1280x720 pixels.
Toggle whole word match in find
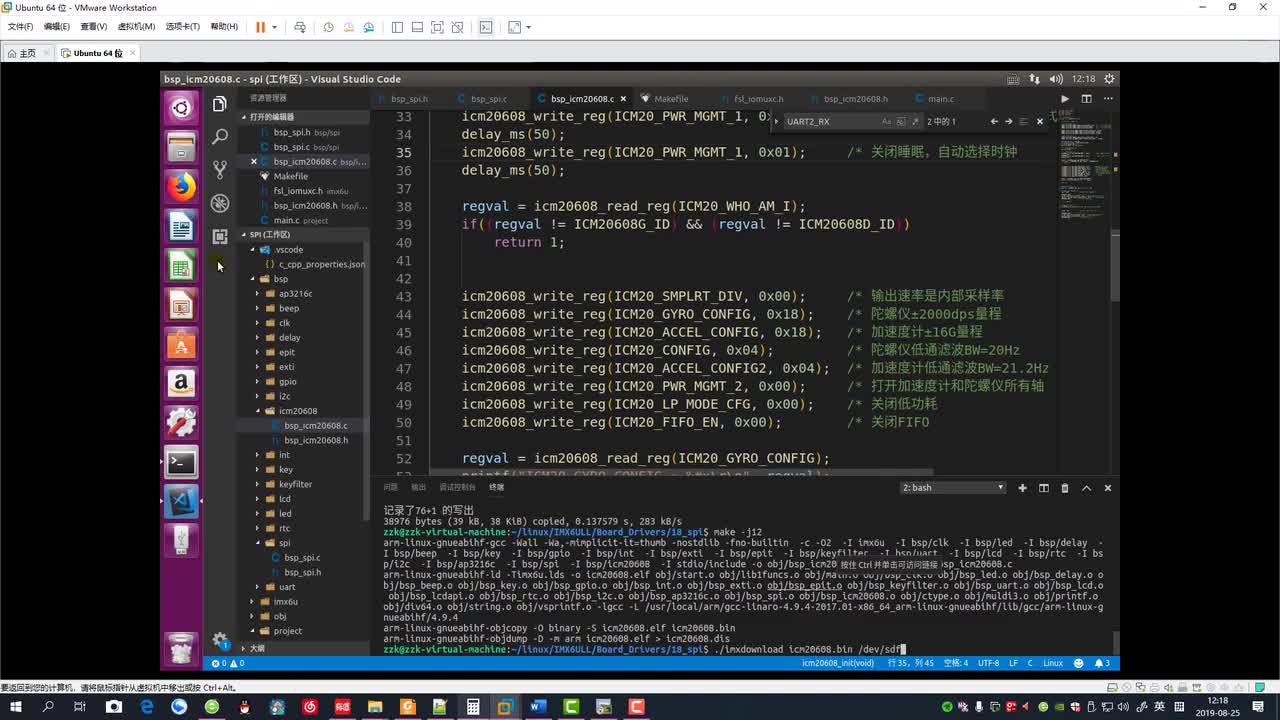coord(900,121)
